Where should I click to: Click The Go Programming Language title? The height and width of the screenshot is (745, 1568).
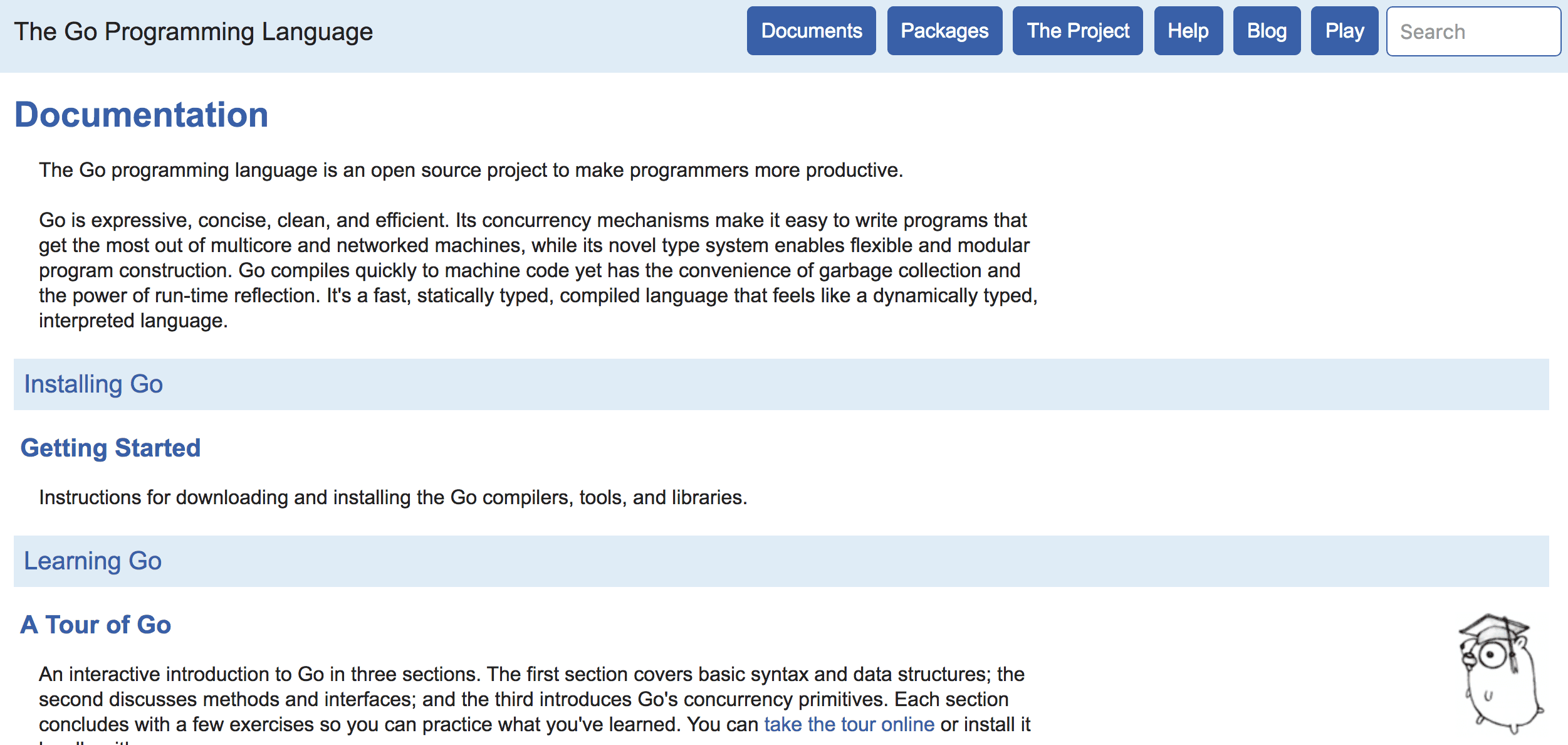point(193,31)
